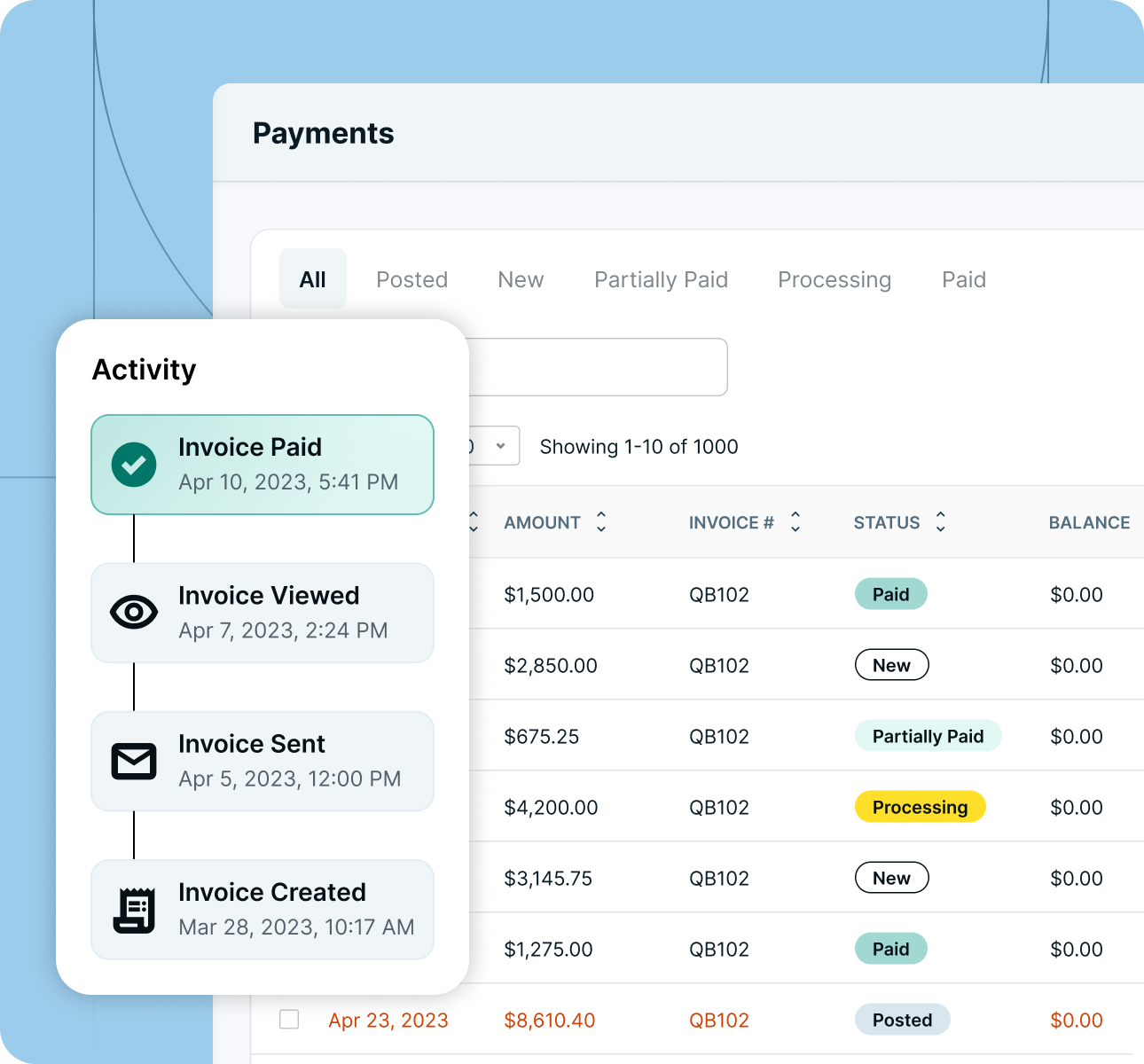
Task: Click the Mar 28, 2023, 10:17 AM timestamp
Action: coord(296,927)
